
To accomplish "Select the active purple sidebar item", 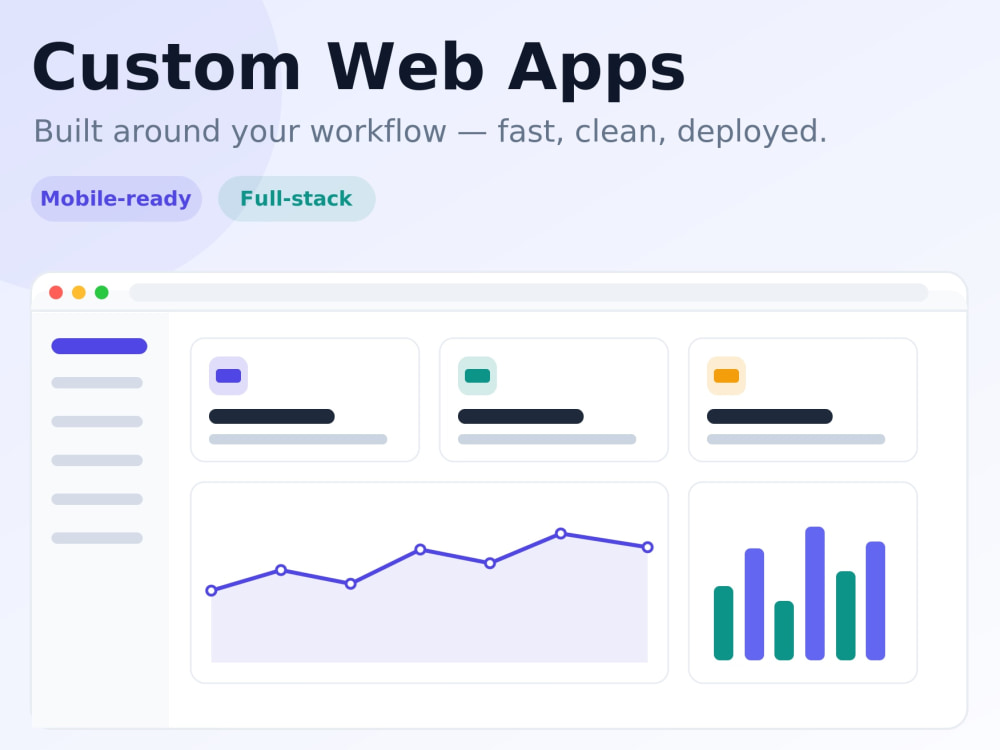I will (x=99, y=346).
